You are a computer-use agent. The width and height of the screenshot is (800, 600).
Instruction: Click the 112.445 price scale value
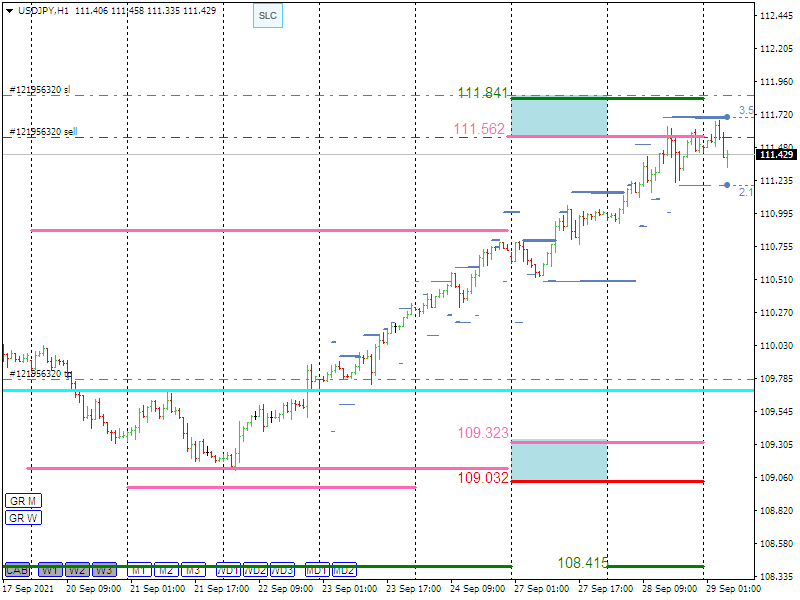point(777,16)
